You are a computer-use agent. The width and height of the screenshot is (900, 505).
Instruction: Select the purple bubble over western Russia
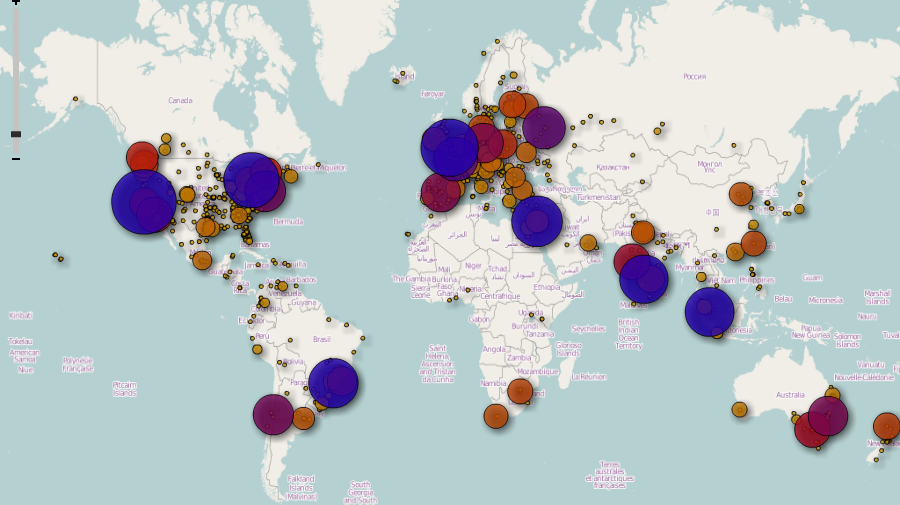click(544, 127)
